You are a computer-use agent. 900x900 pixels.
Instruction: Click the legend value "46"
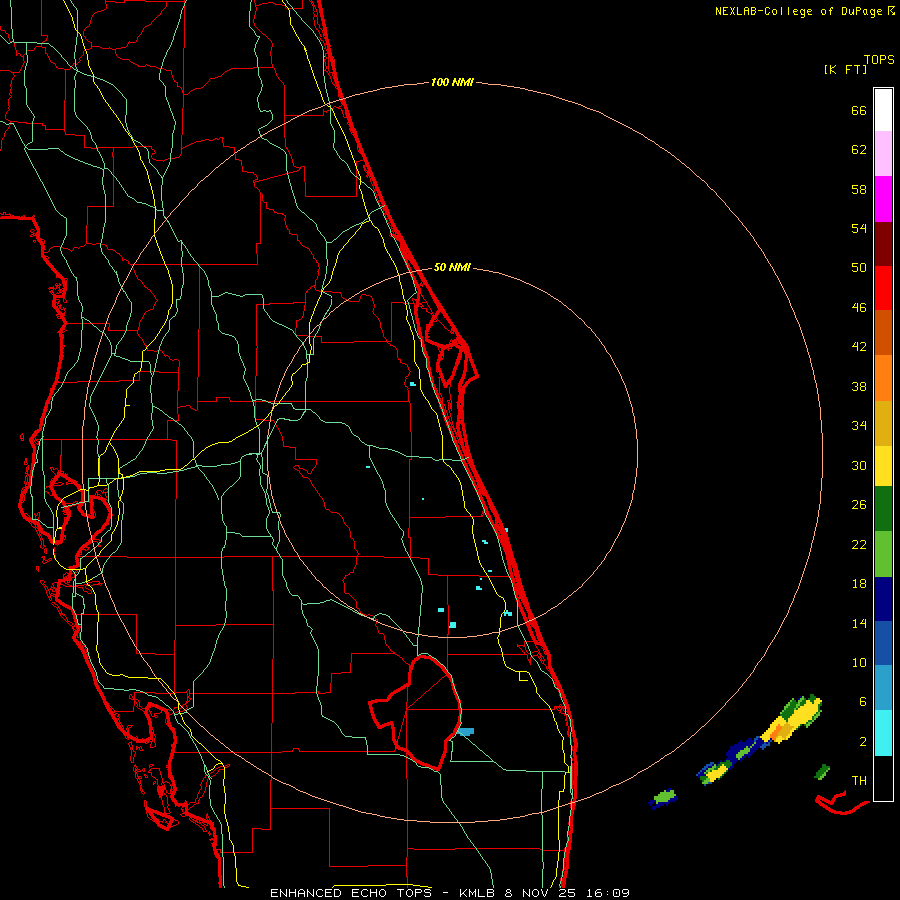click(x=859, y=308)
